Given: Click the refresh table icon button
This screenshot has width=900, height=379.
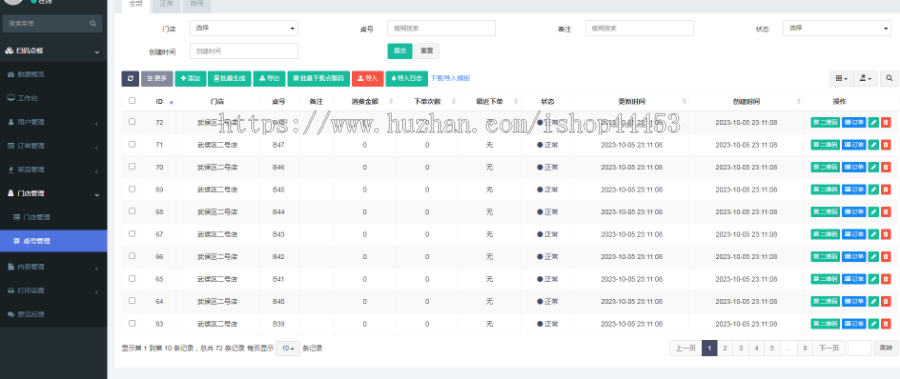Looking at the screenshot, I should coord(130,79).
